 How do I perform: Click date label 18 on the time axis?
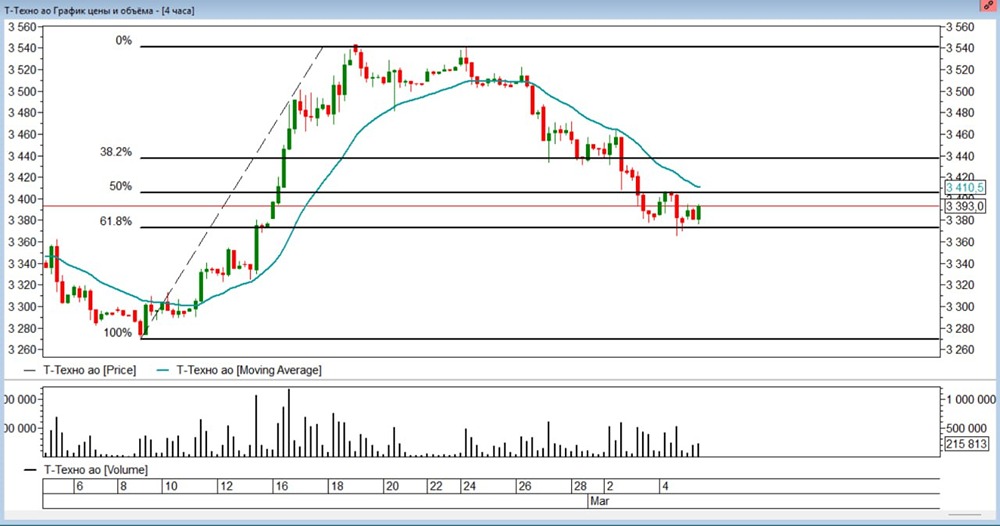pos(337,486)
